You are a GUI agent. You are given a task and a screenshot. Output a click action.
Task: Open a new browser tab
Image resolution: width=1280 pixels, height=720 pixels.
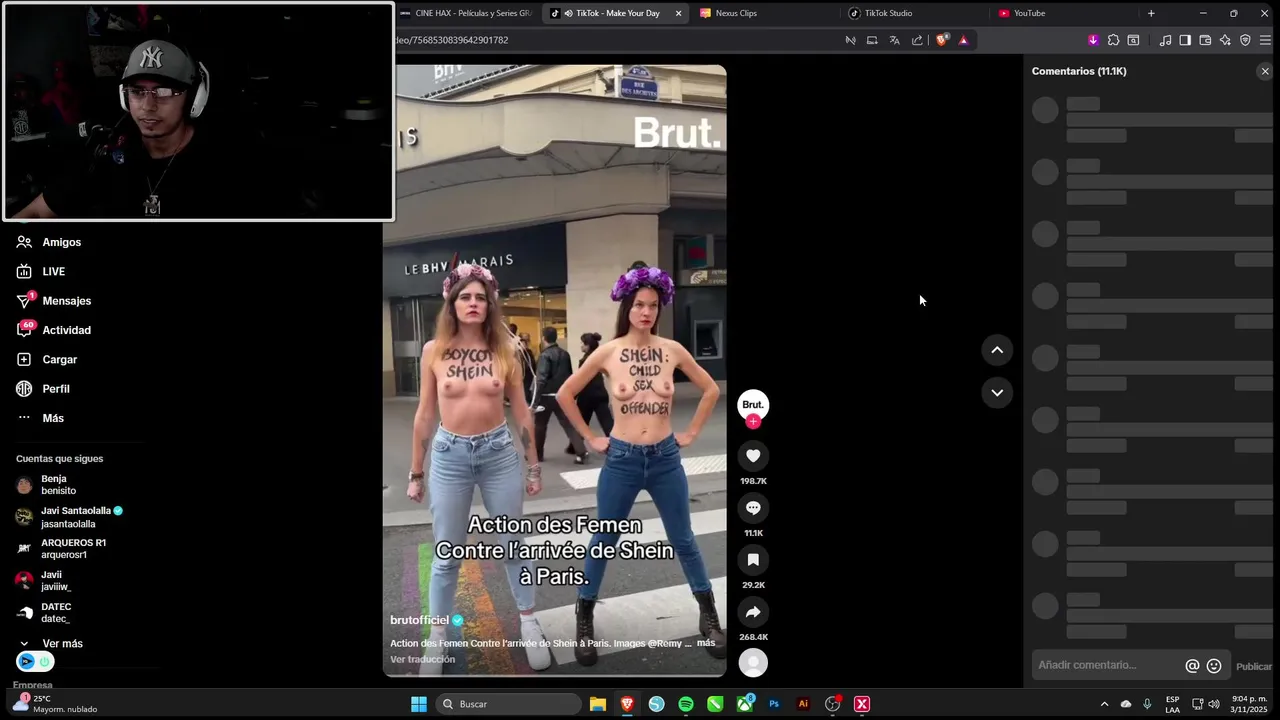click(x=1151, y=13)
